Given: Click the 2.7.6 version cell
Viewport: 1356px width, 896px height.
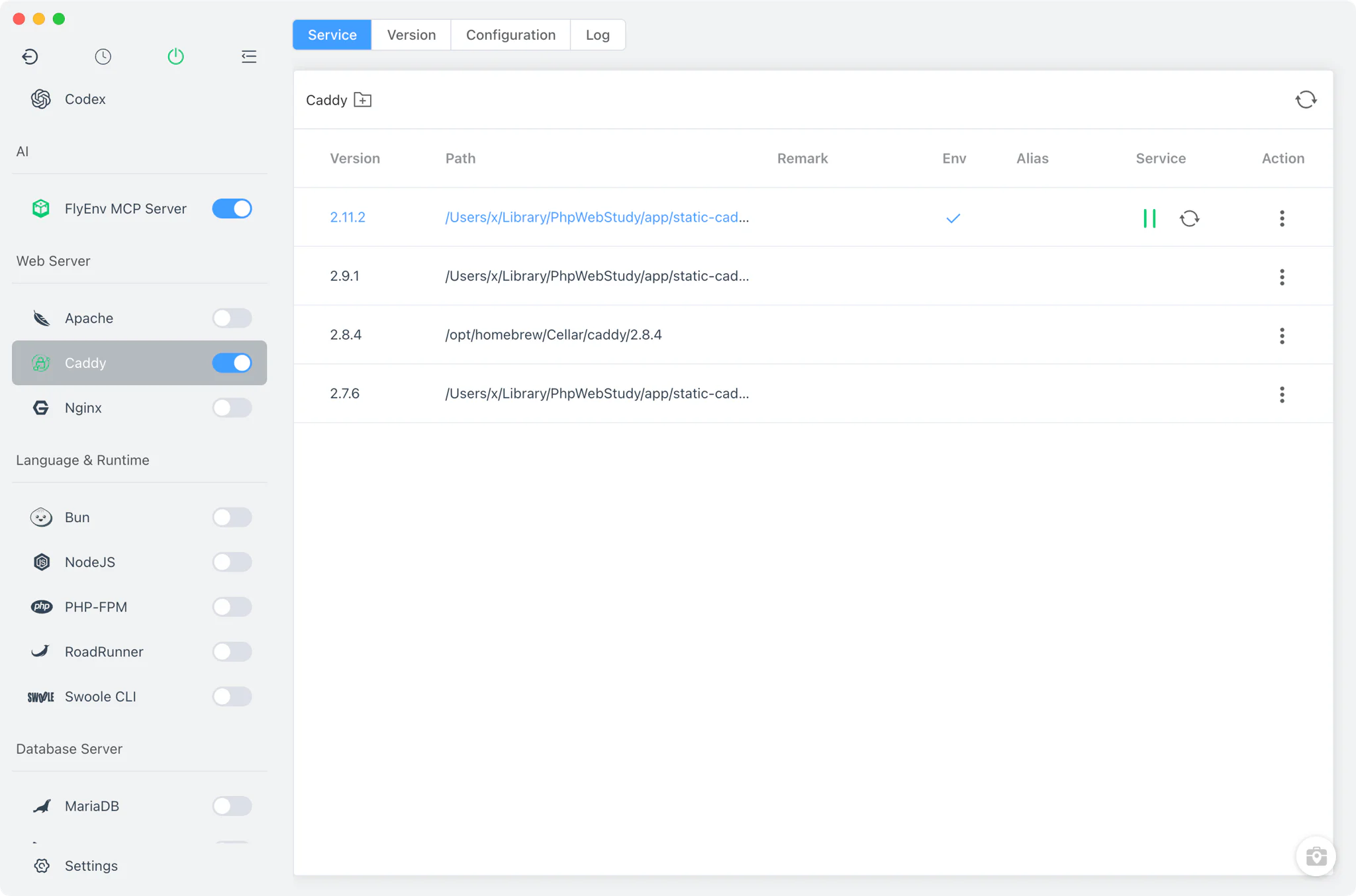Looking at the screenshot, I should (344, 394).
